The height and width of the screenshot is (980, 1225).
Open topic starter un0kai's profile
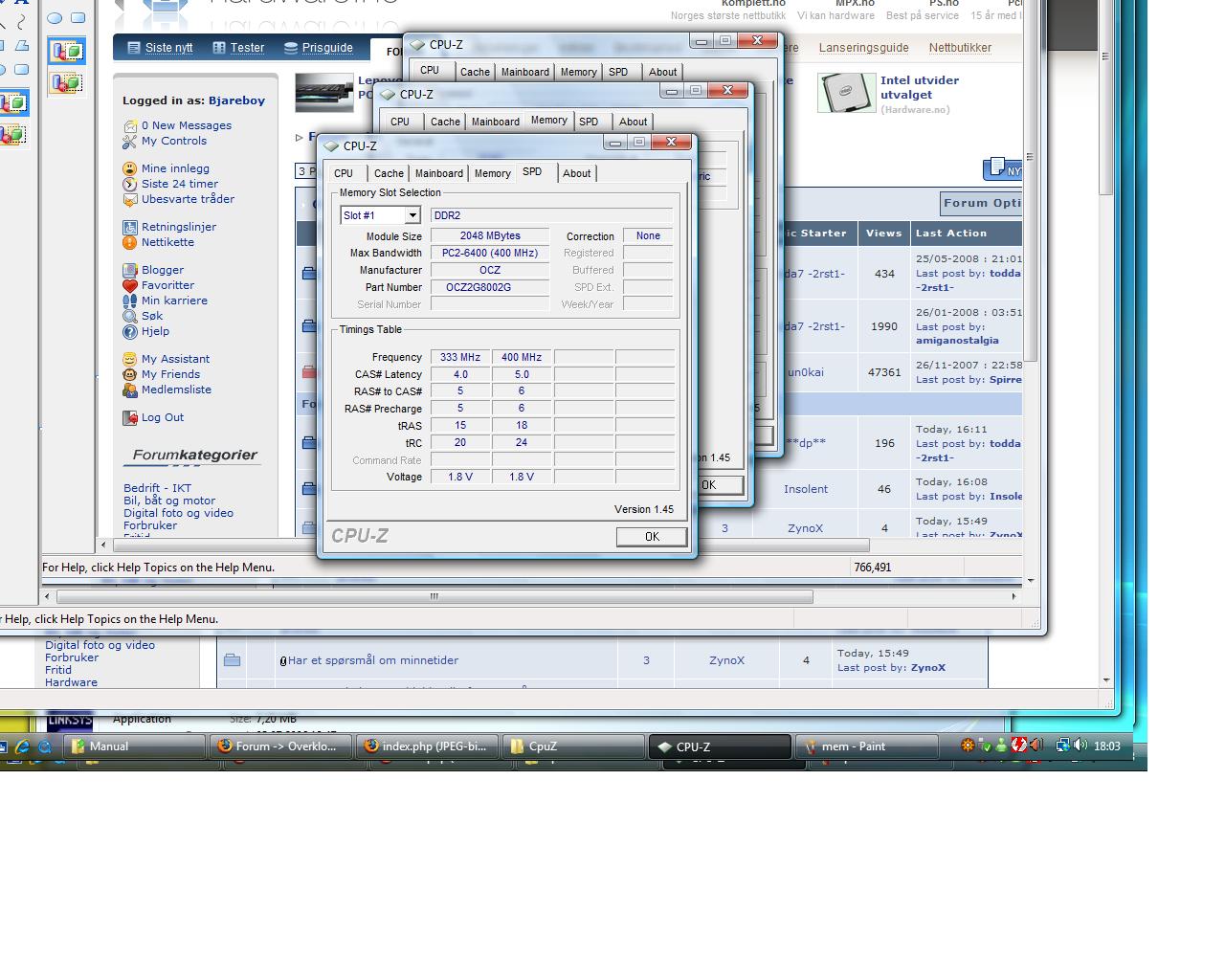pyautogui.click(x=806, y=372)
